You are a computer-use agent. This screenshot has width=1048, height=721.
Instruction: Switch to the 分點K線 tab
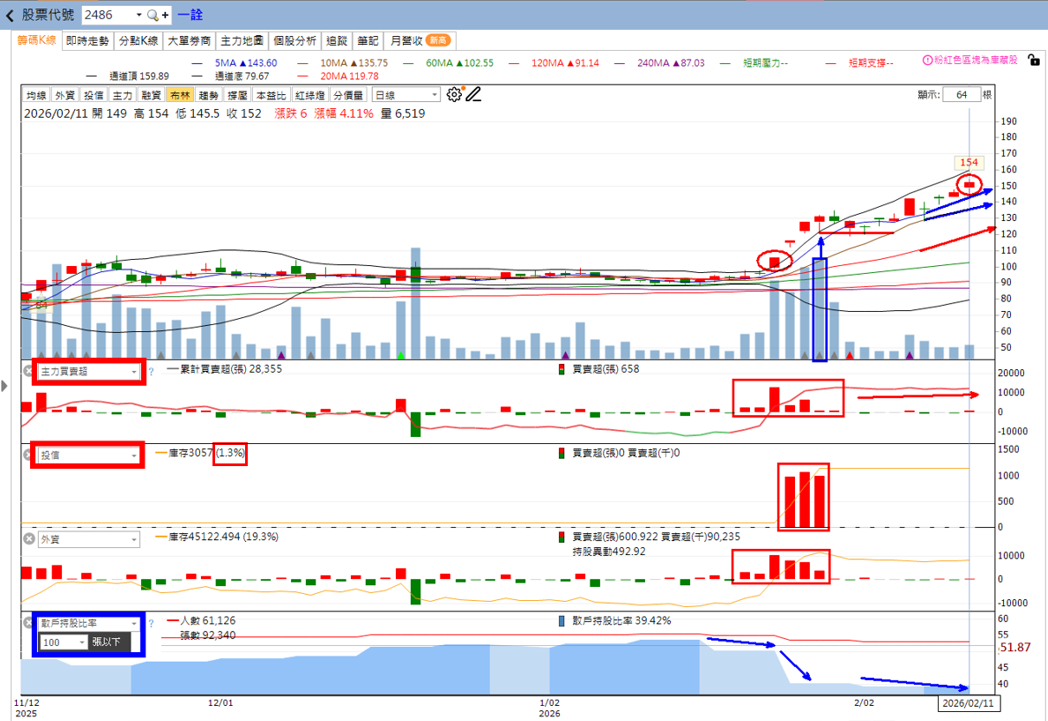pyautogui.click(x=138, y=41)
